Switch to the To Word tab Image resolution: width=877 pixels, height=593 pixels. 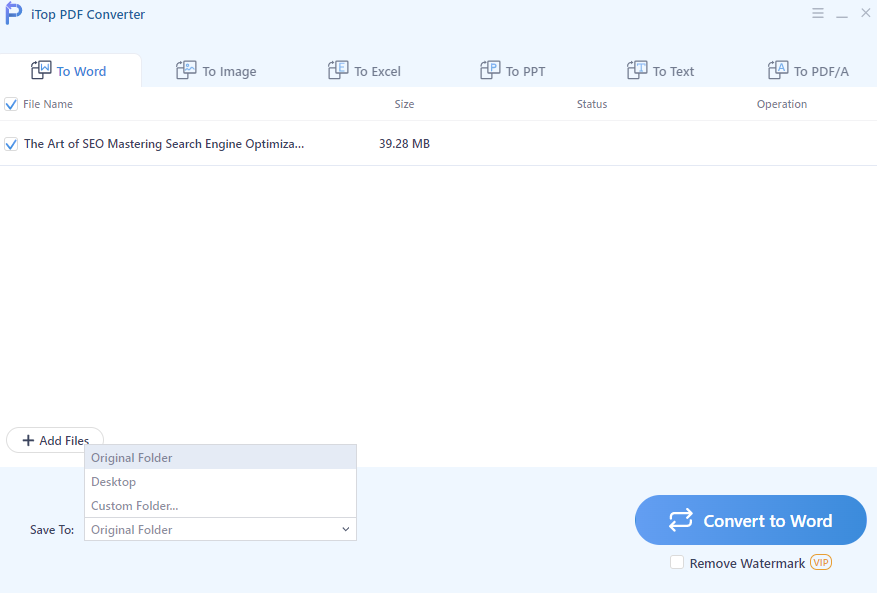click(x=70, y=71)
